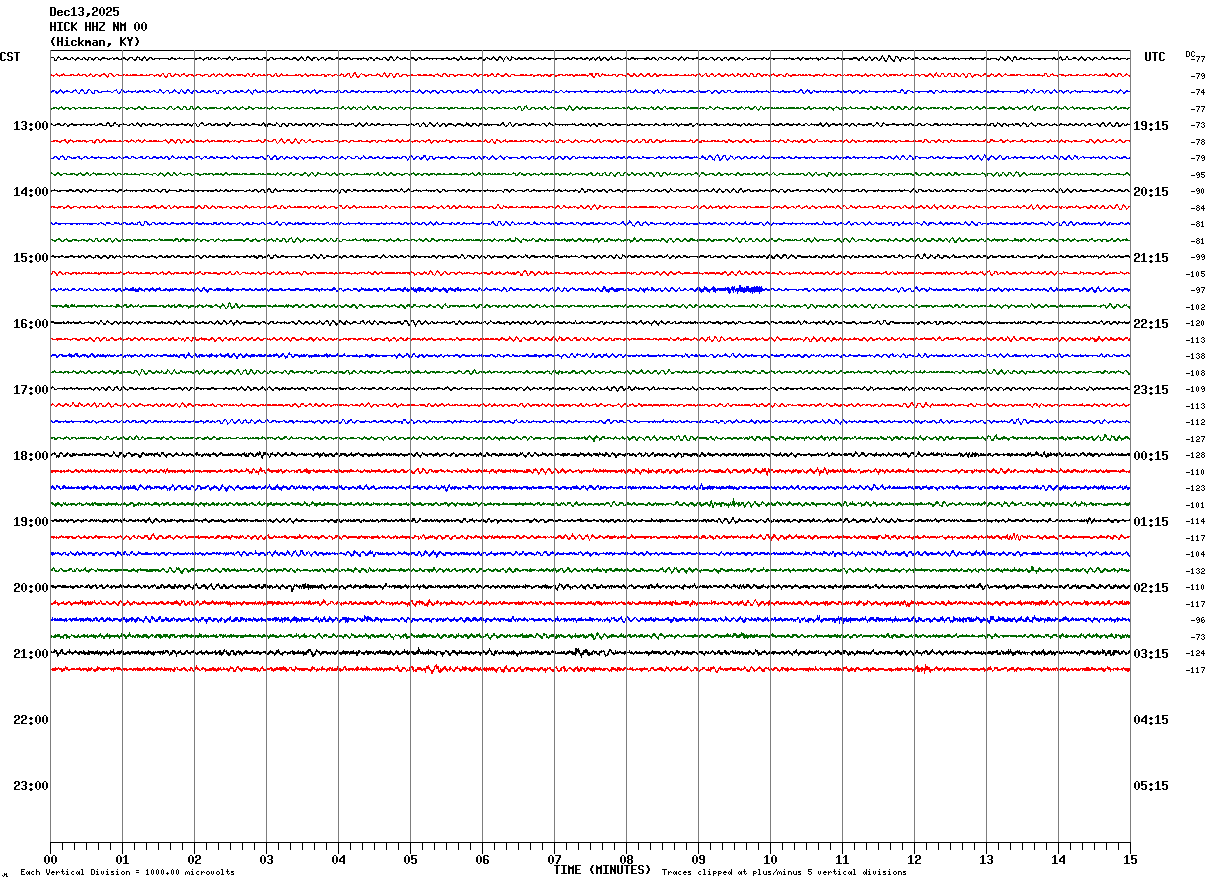Click the DC offset value -127
The width and height of the screenshot is (1210, 886).
click(x=1195, y=439)
